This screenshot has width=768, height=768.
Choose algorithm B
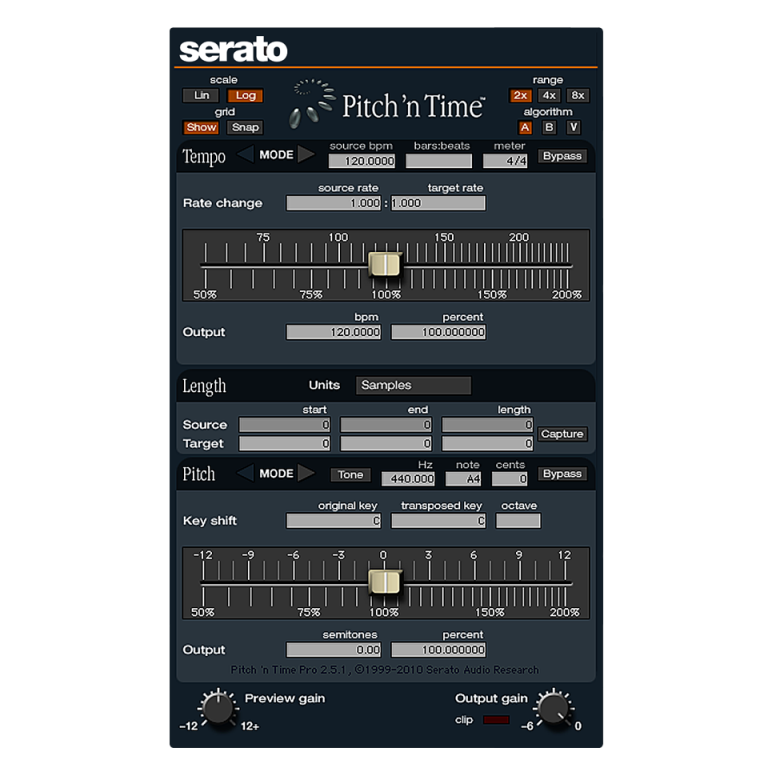(x=549, y=127)
